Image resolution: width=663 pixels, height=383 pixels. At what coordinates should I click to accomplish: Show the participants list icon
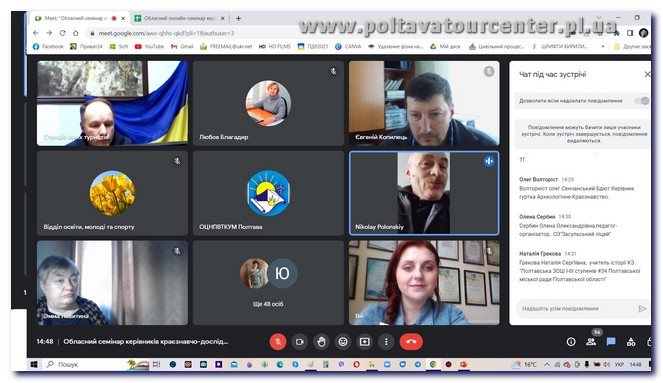[591, 342]
